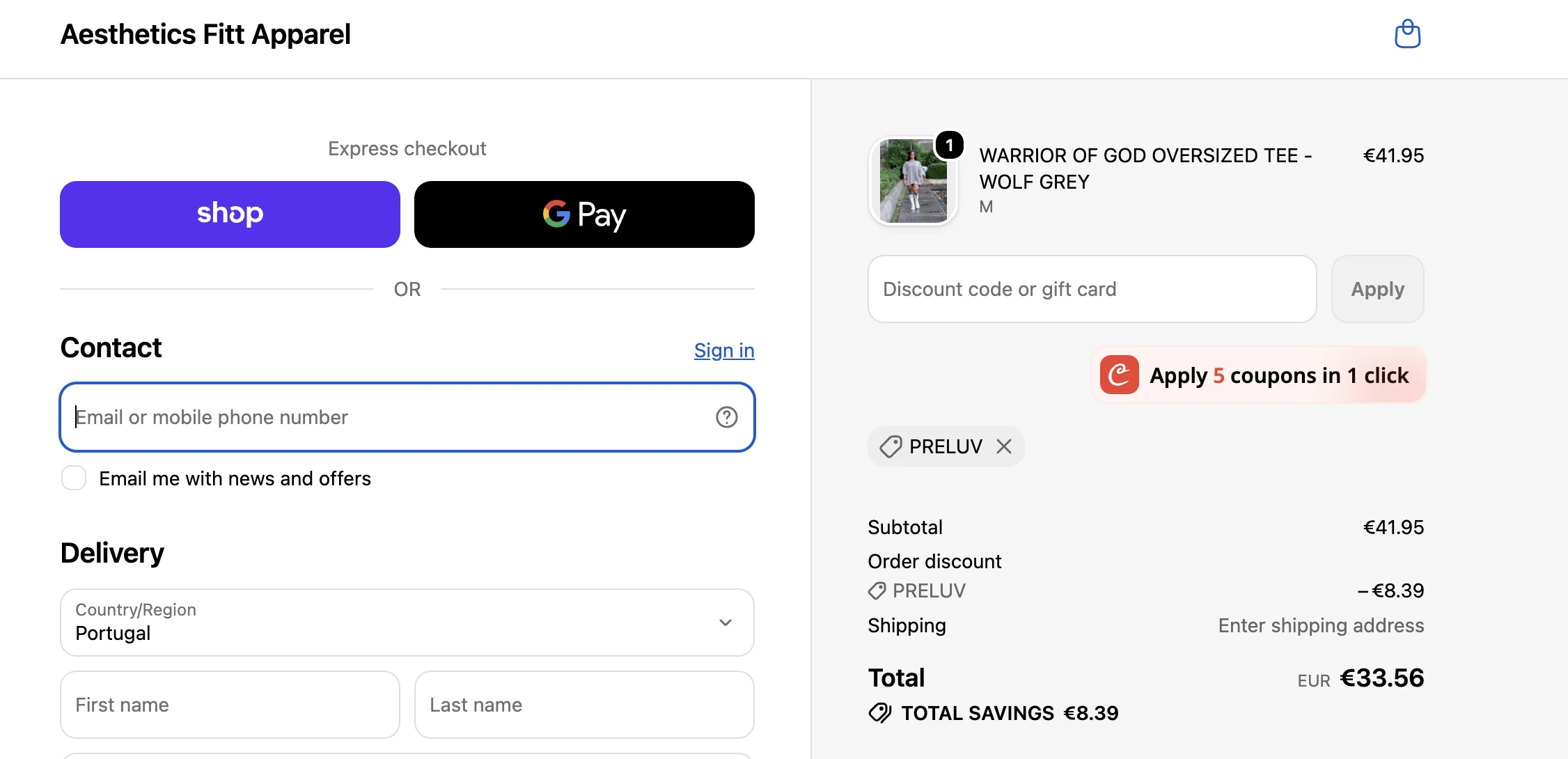Click the Google logo in G Pay
The width and height of the screenshot is (1568, 759).
(x=556, y=214)
